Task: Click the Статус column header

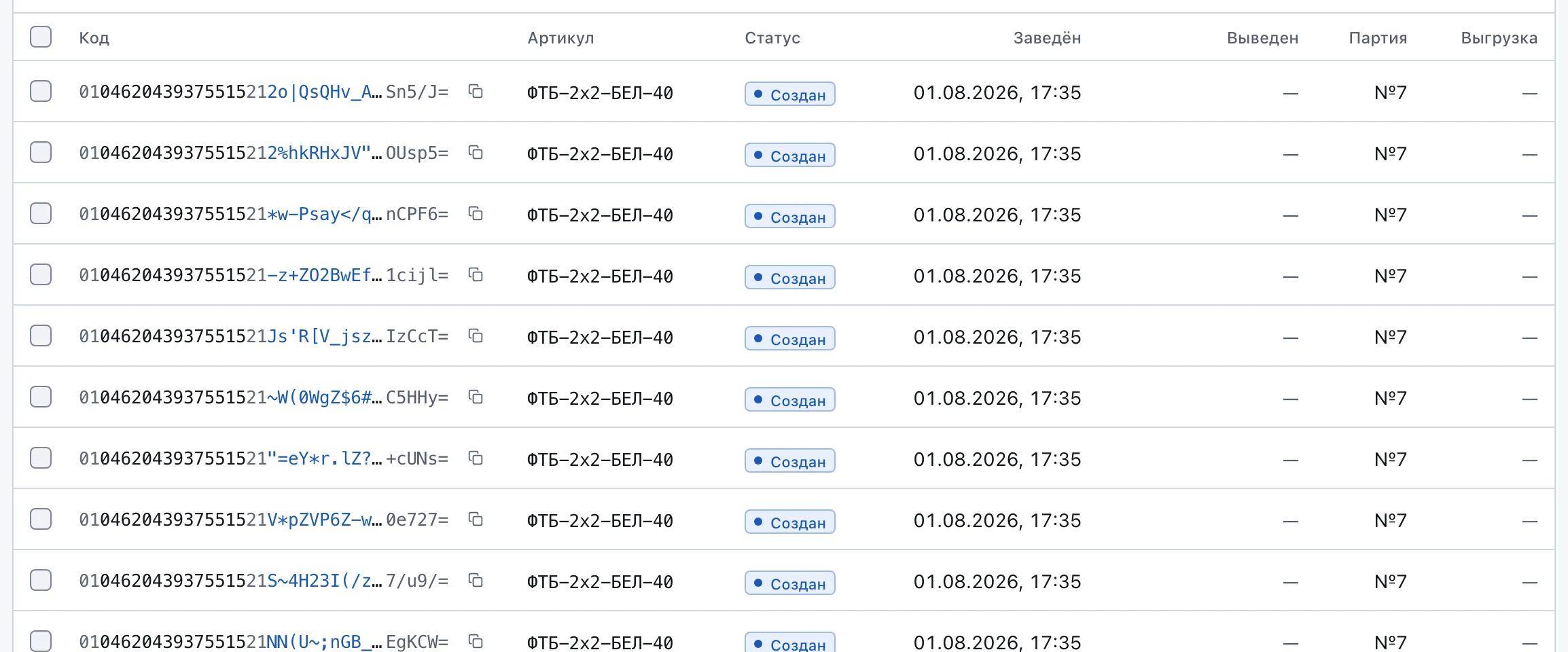Action: click(772, 38)
